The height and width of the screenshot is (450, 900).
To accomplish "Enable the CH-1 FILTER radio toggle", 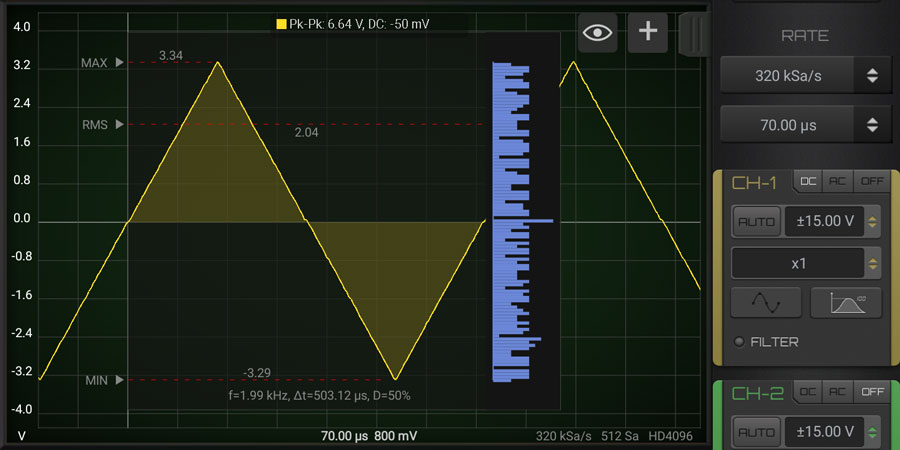I will click(739, 342).
